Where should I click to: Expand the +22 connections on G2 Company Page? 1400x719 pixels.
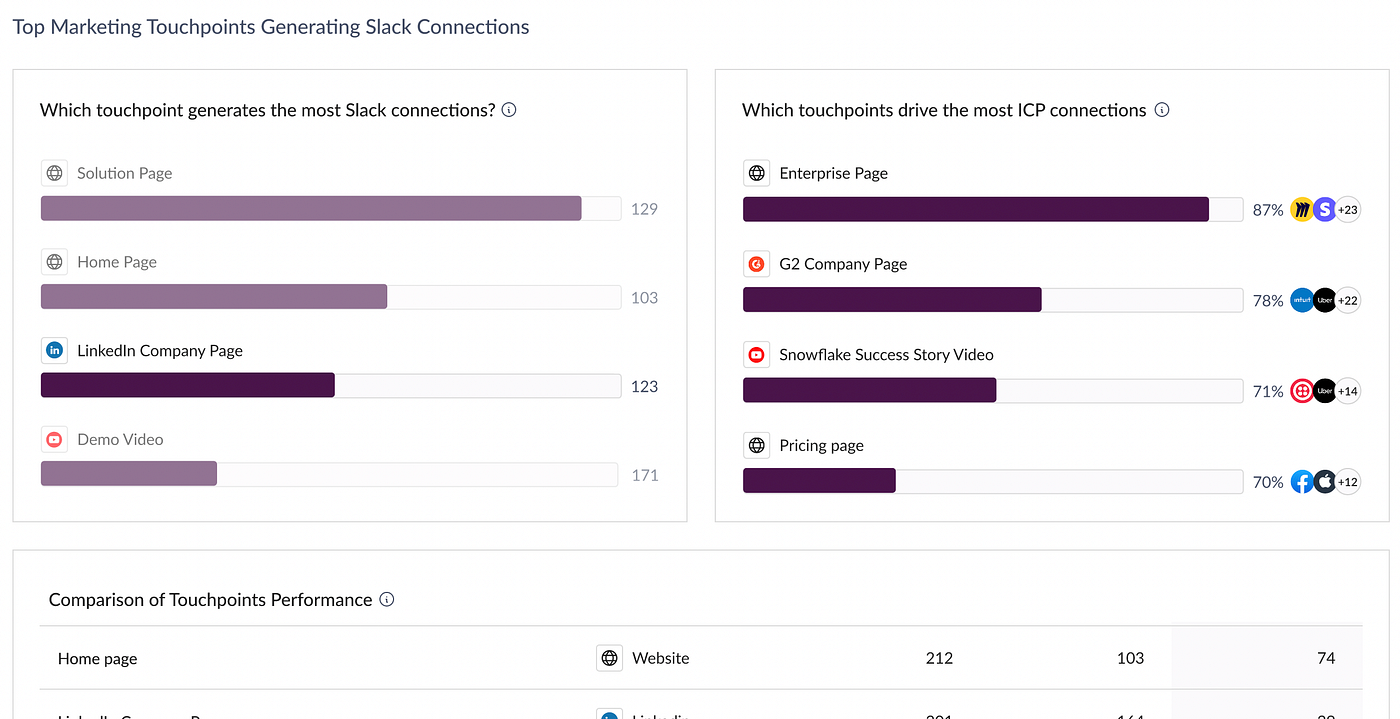1348,300
